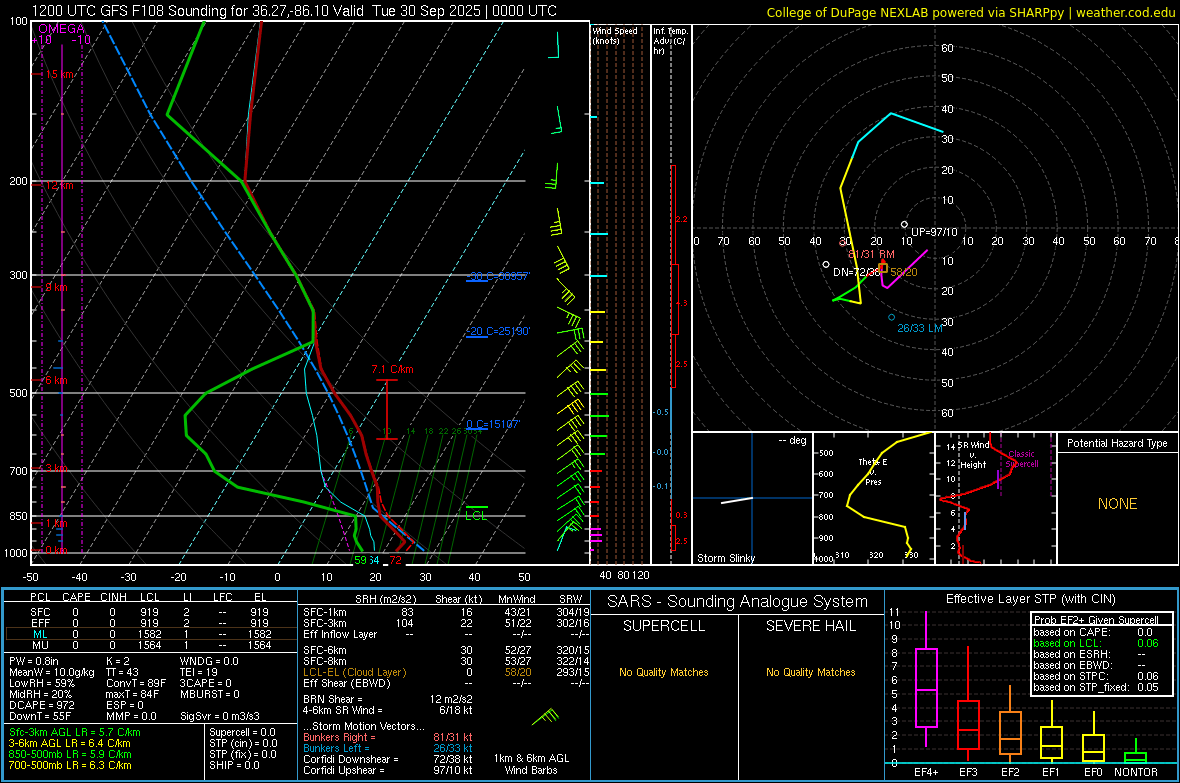The height and width of the screenshot is (783, 1180).
Task: Click No Quality Matches under SEVERE HAIL
Action: point(810,672)
